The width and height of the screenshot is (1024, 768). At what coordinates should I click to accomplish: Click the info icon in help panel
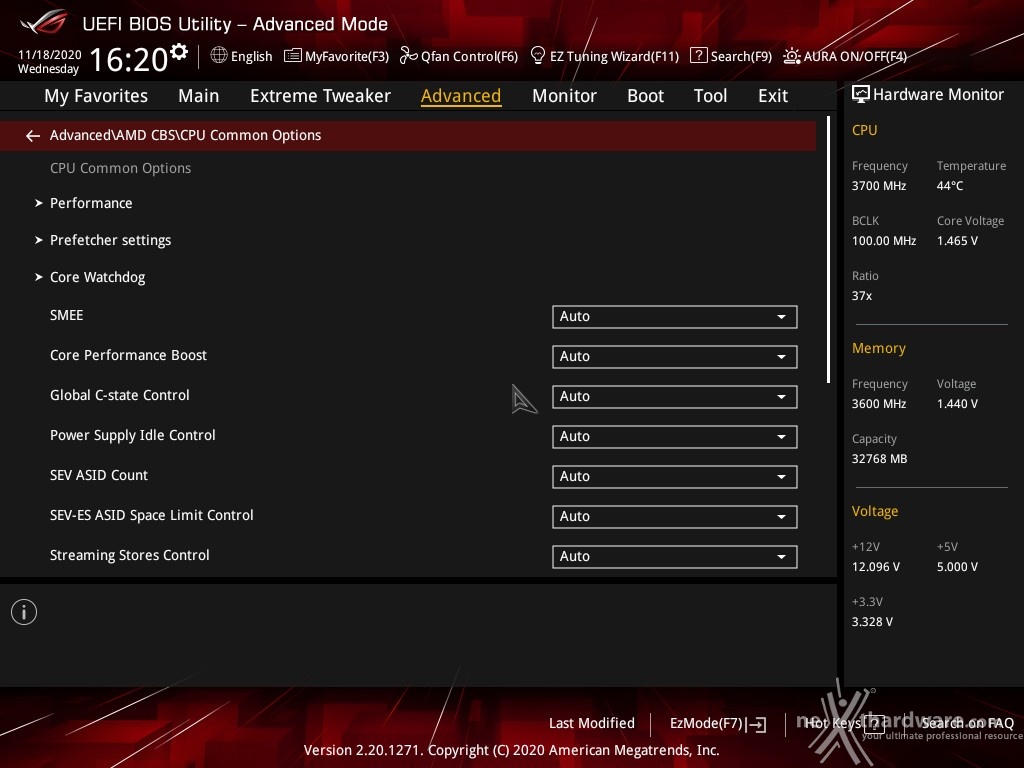(x=24, y=612)
